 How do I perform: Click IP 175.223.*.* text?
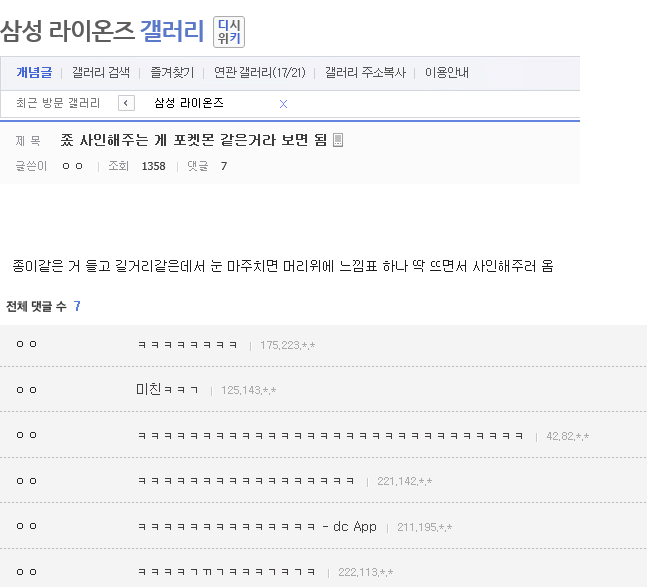click(x=287, y=345)
